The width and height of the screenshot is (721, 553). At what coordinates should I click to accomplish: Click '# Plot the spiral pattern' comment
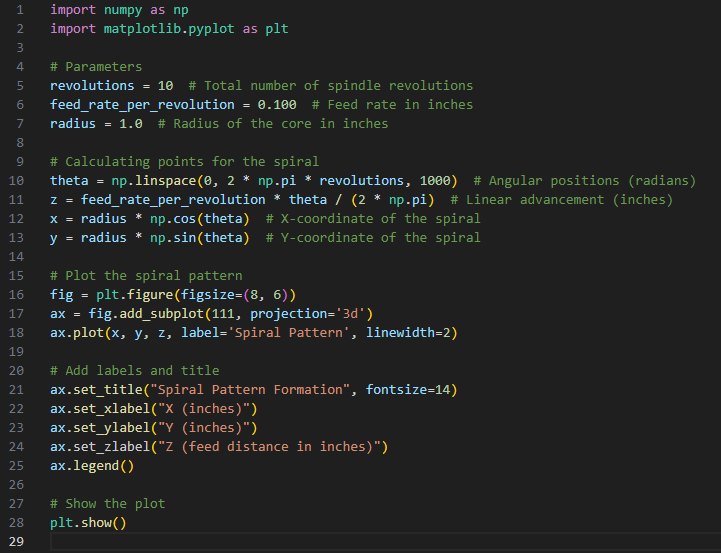click(x=146, y=276)
